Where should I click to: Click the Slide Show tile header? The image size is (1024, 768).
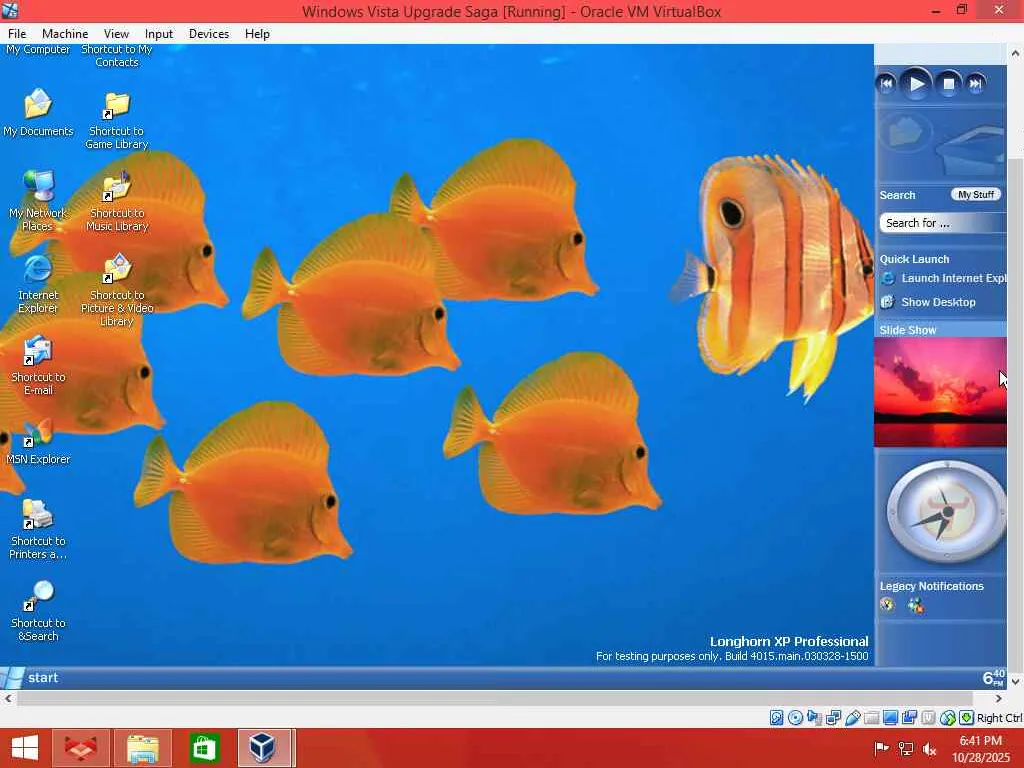[940, 330]
